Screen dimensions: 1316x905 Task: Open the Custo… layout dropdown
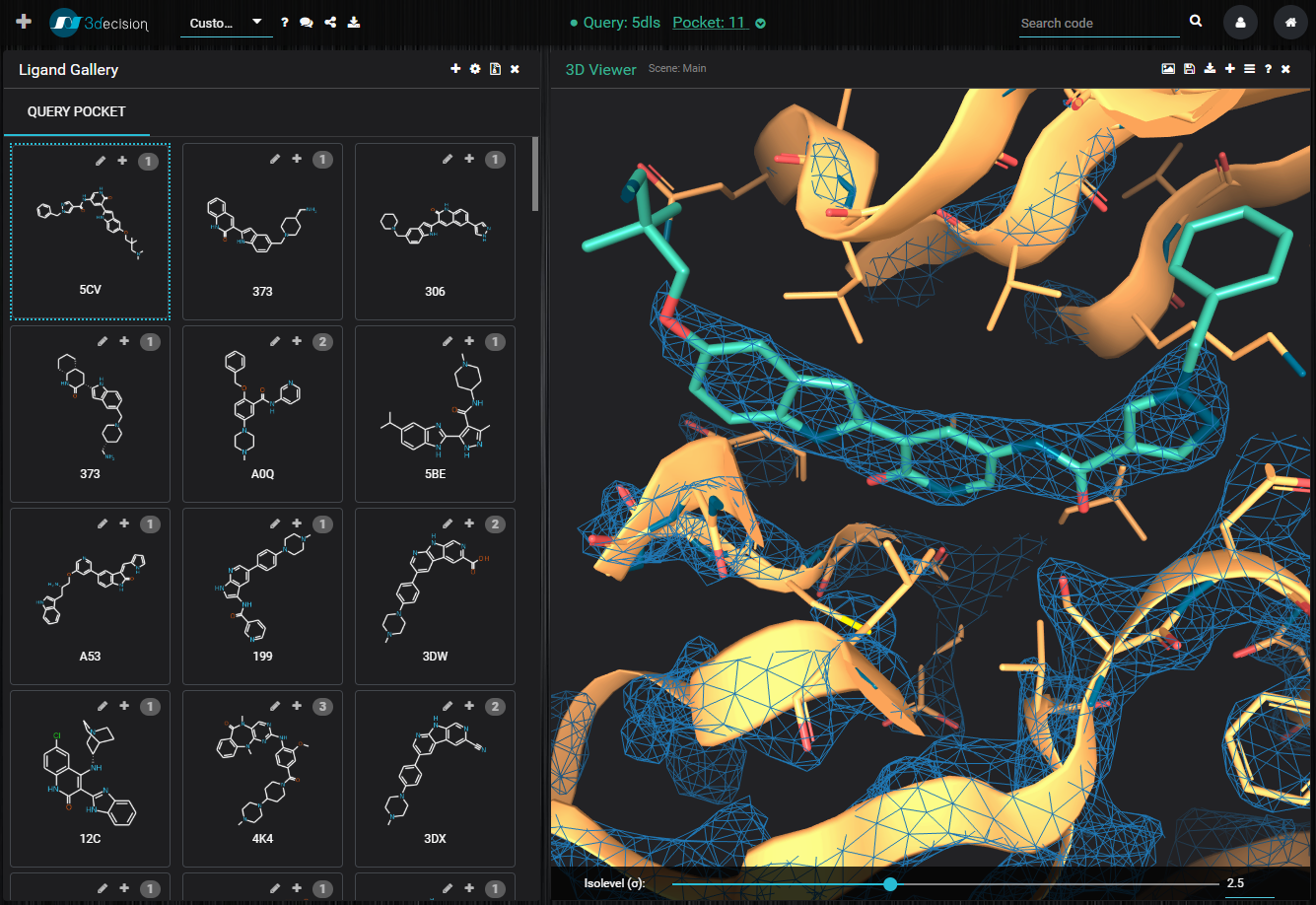tap(226, 23)
